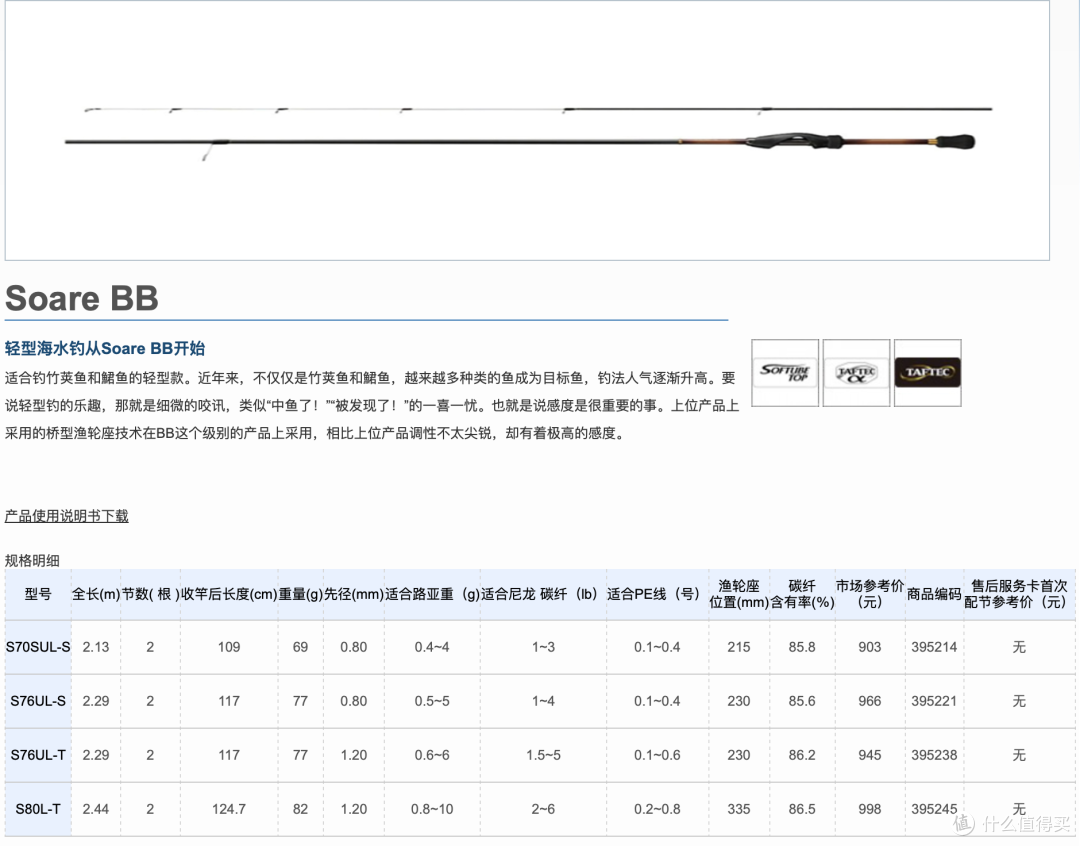Image resolution: width=1080 pixels, height=846 pixels.
Task: Click the 市场参考价（元）column header
Action: 870,594
